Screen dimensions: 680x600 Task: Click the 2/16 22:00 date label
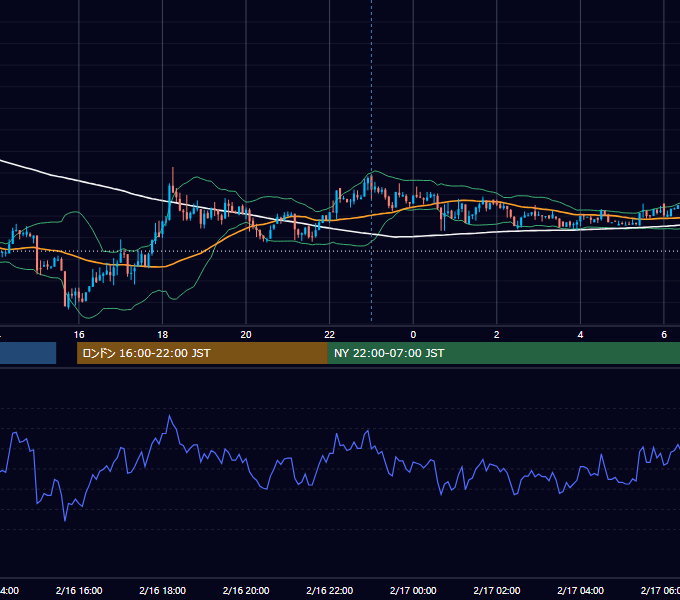(330, 590)
